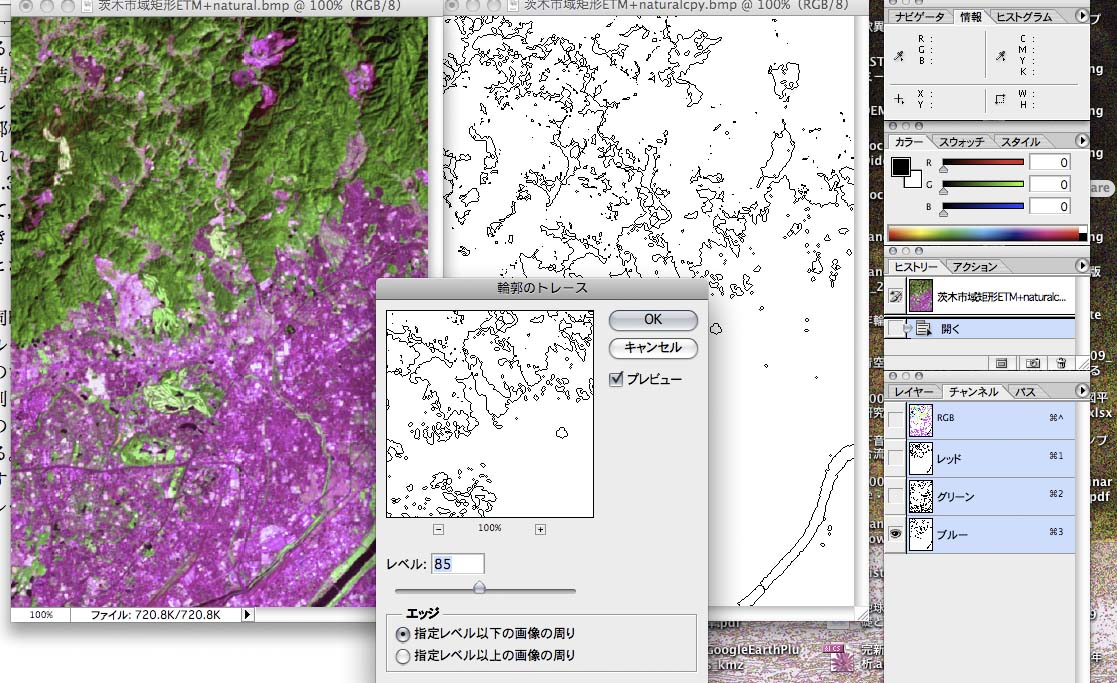Switch to the 情報 tab

(x=971, y=16)
